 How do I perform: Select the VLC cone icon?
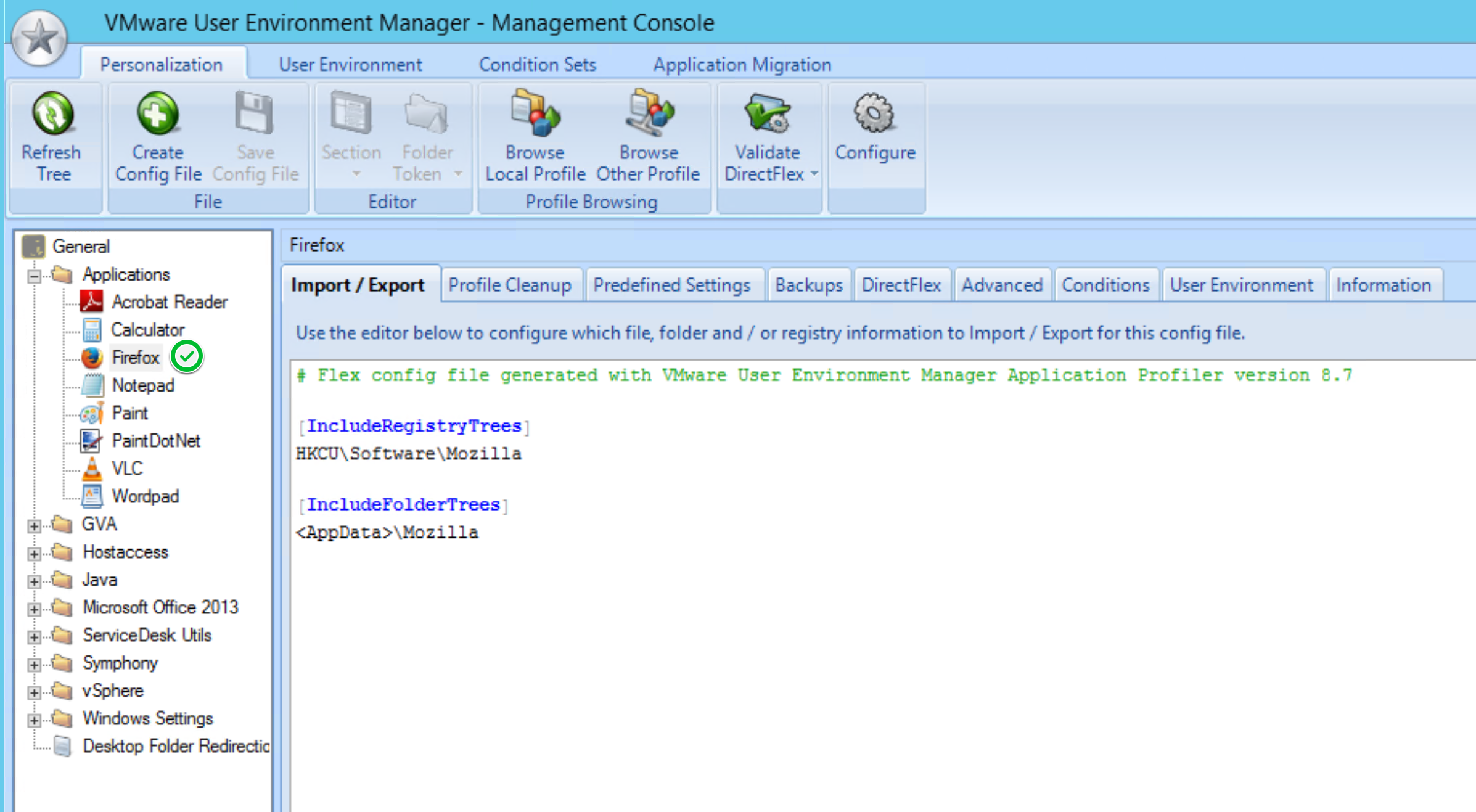pyautogui.click(x=92, y=468)
